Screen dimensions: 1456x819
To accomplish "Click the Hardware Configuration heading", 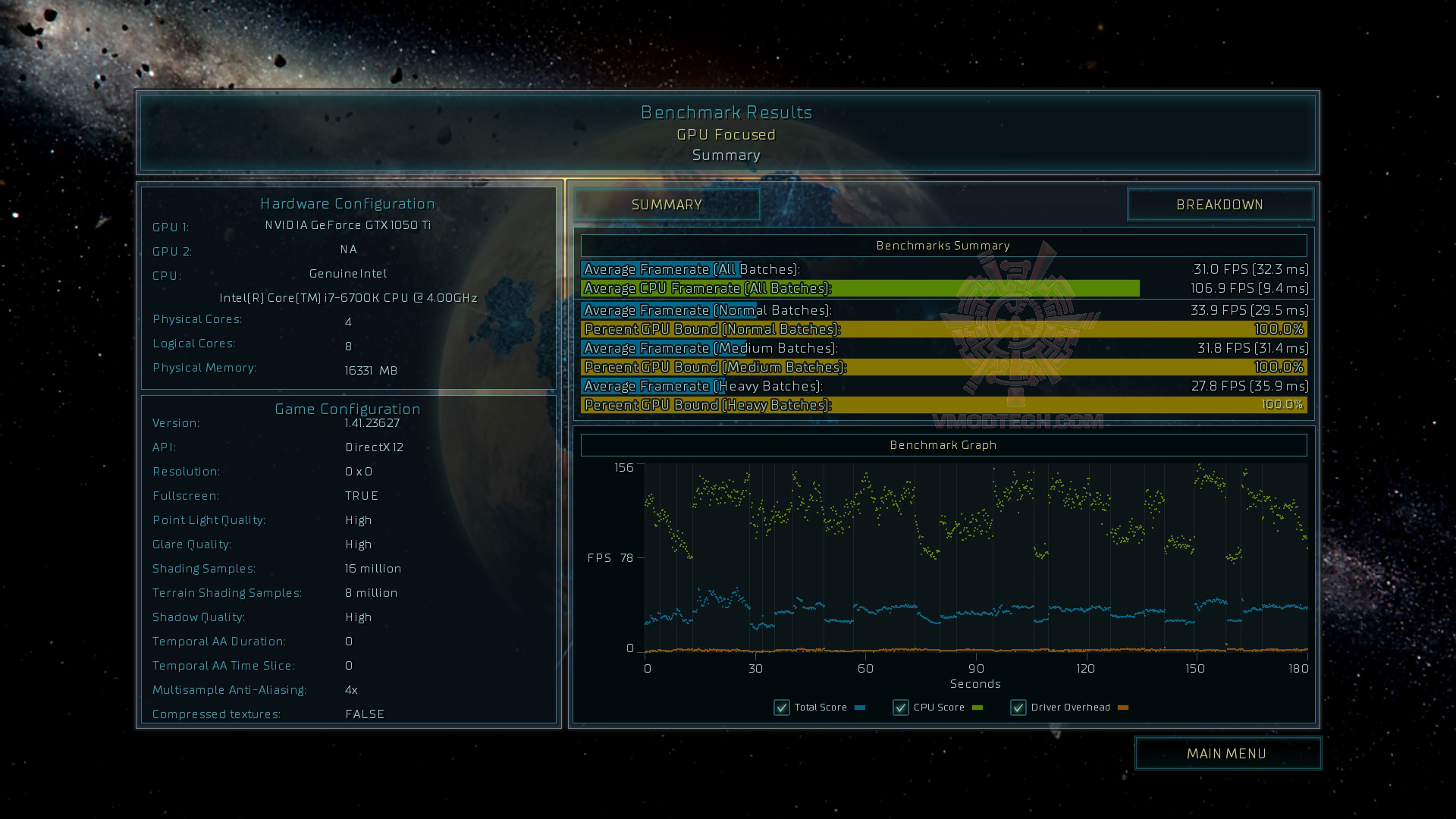I will (348, 203).
